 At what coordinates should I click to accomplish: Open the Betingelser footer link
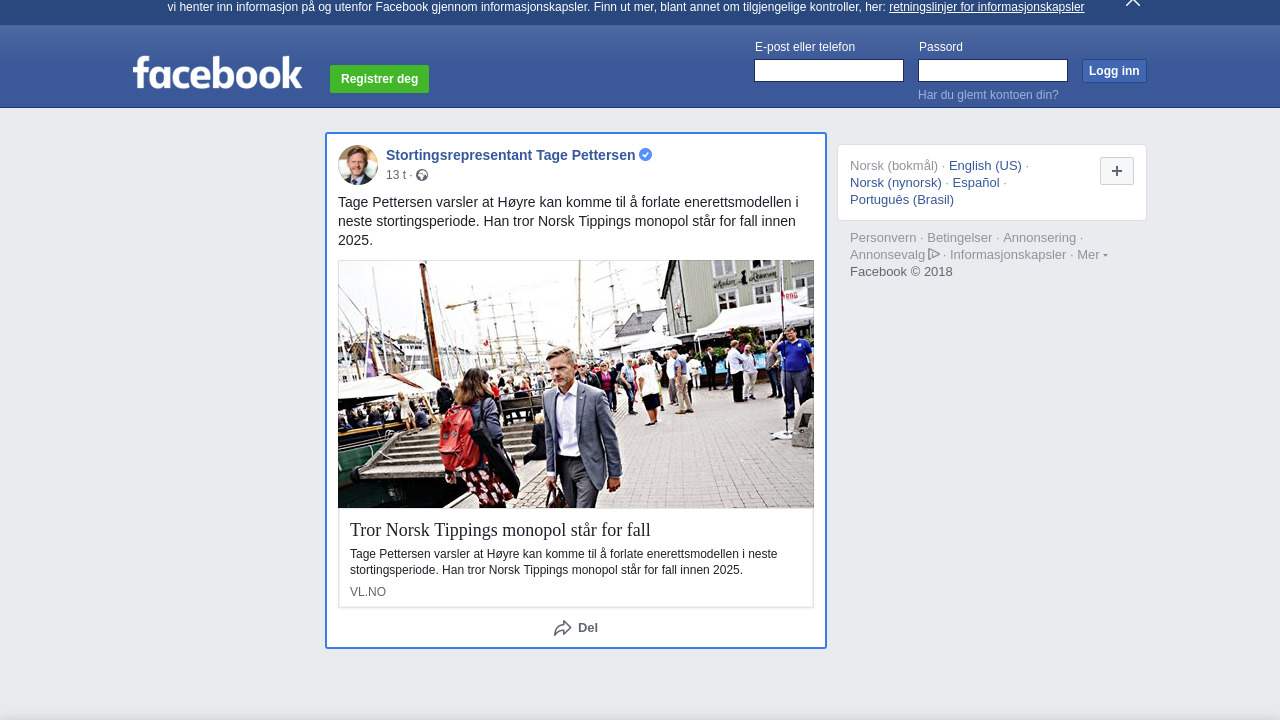[x=960, y=237]
